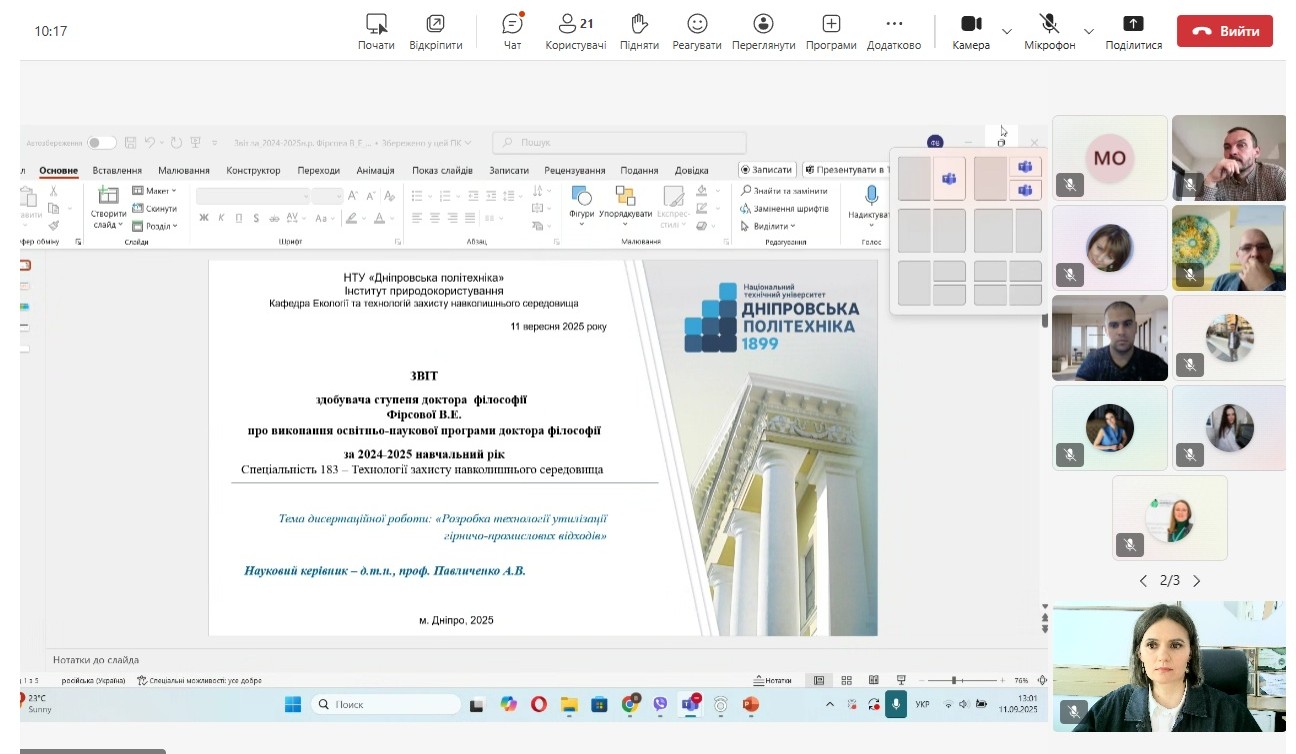Unmute the Мікрофон

[1049, 31]
